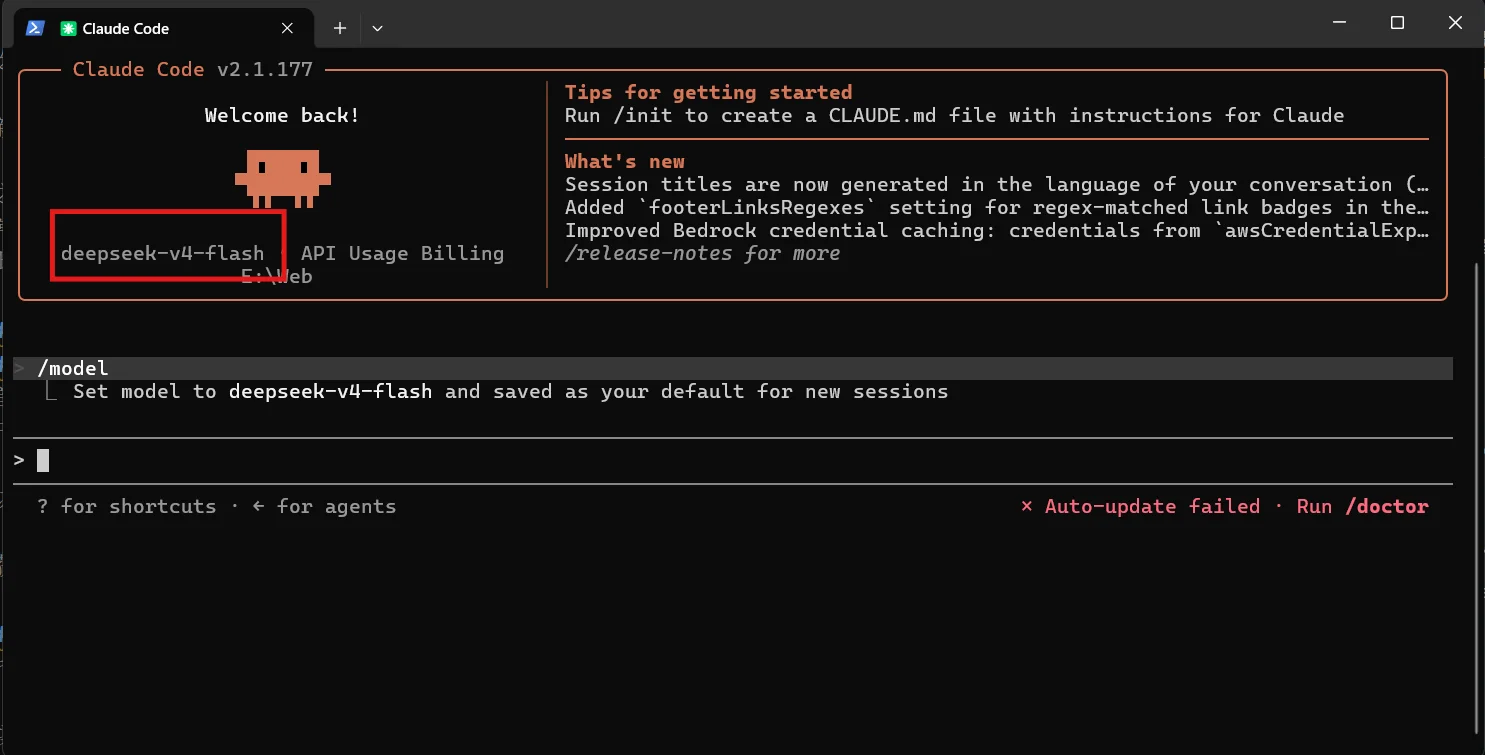Viewport: 1485px width, 755px height.
Task: Click the What's new heading
Action: click(x=625, y=161)
